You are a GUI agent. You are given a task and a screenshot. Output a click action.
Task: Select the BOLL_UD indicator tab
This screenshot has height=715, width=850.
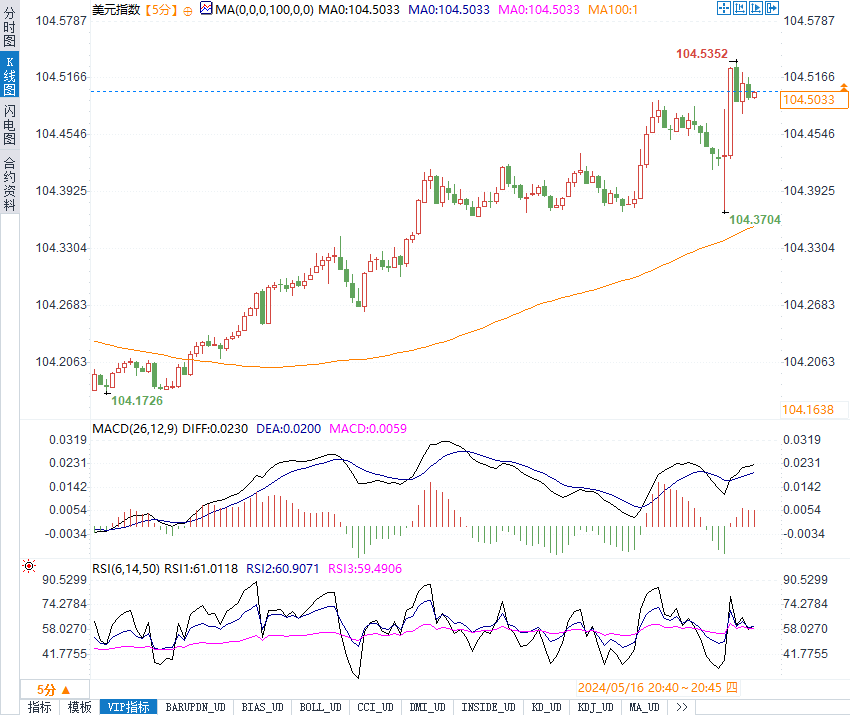click(x=320, y=707)
